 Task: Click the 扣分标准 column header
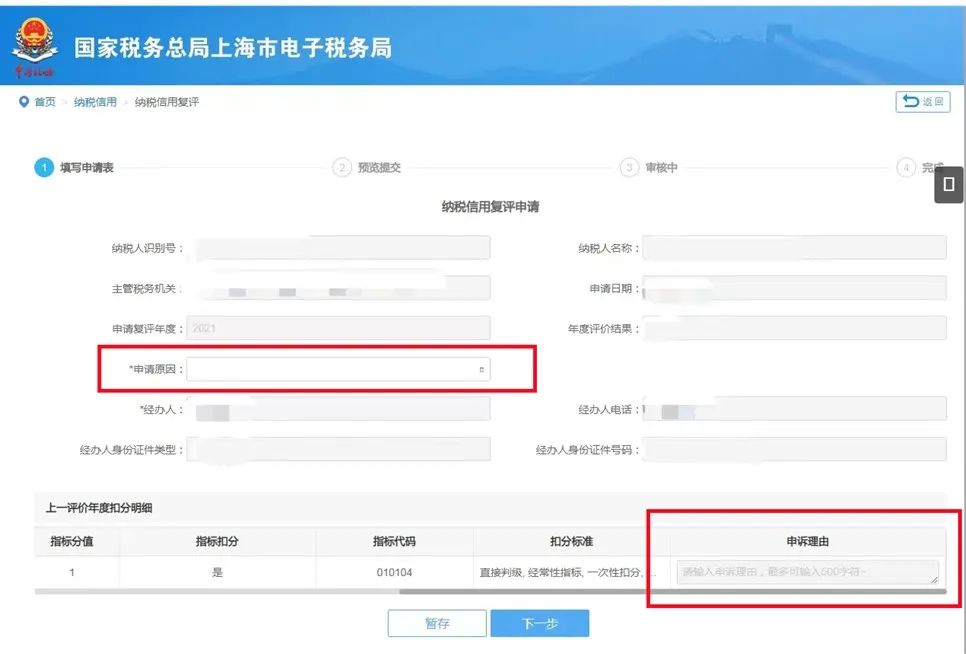(x=572, y=542)
